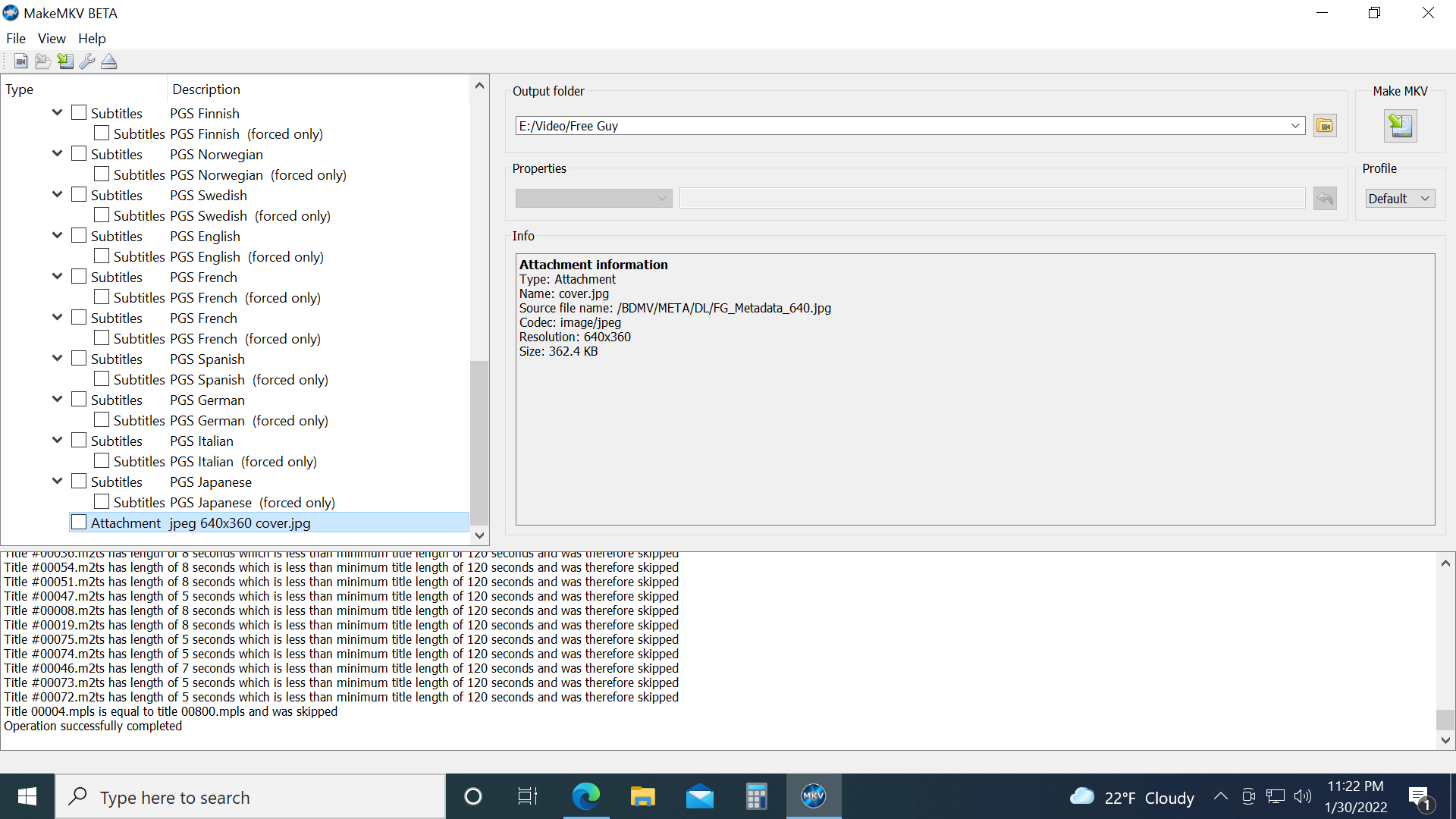Launch Microsoft Edge from taskbar
Screen dimensions: 1456x819
[x=585, y=796]
